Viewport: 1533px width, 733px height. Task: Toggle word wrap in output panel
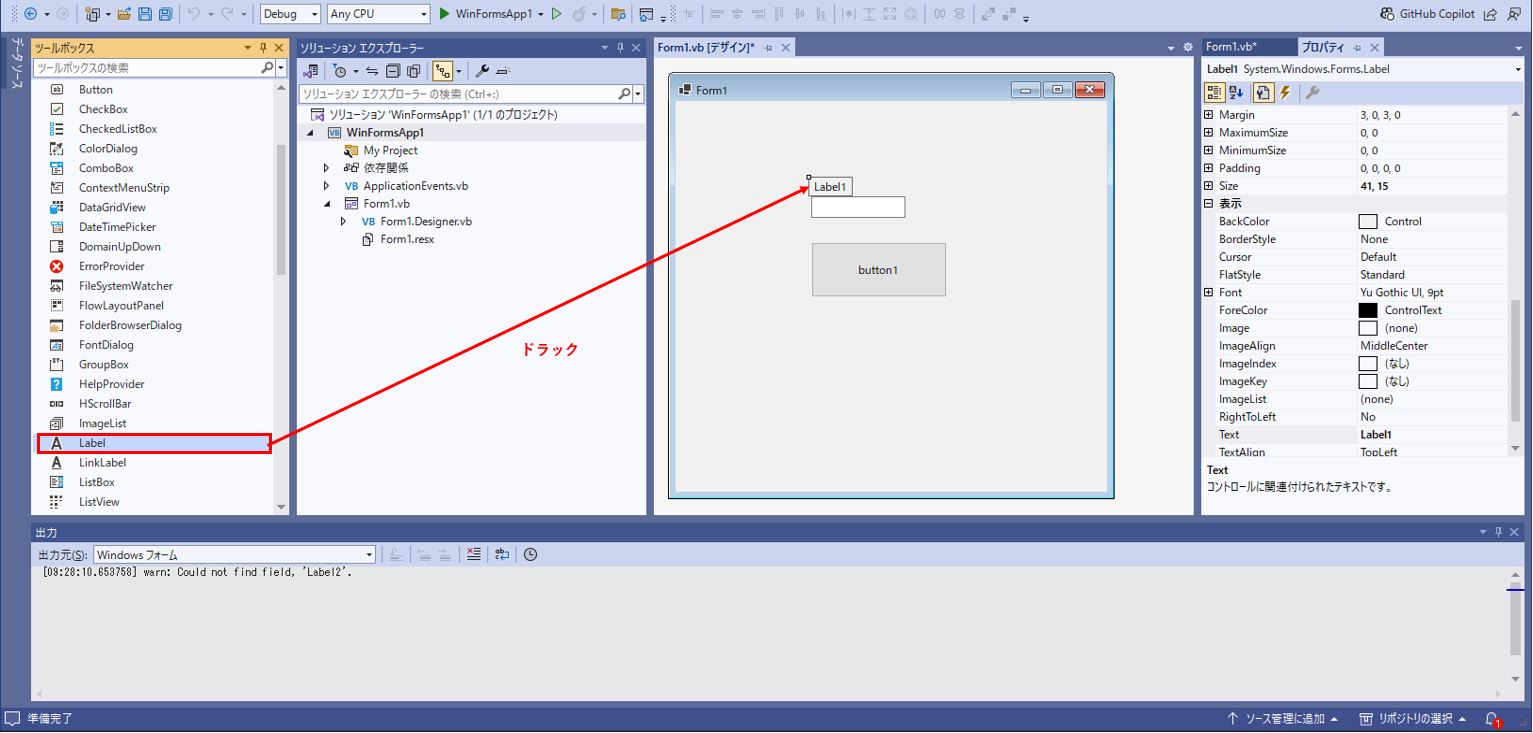point(502,554)
